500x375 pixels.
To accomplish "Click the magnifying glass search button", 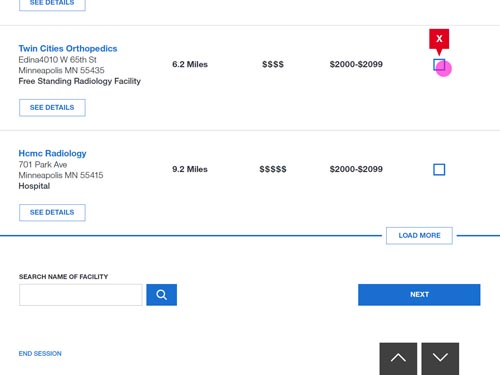I will [x=161, y=295].
